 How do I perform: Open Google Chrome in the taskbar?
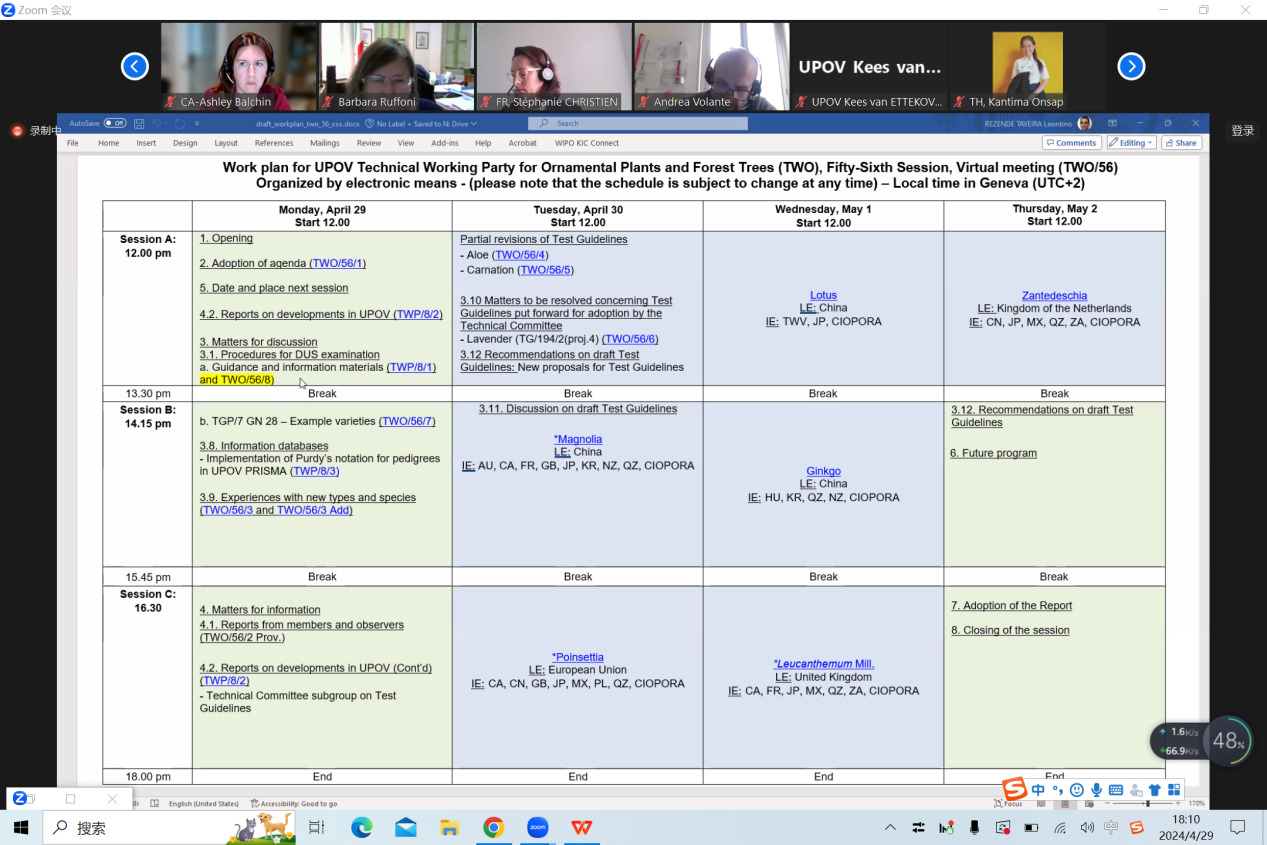coord(493,828)
